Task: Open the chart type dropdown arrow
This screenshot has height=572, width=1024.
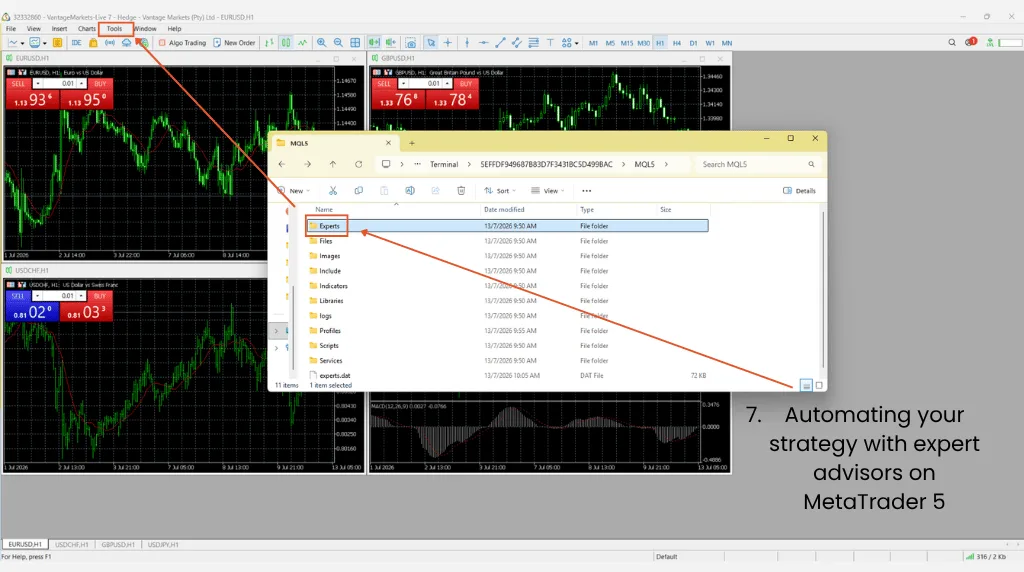Action: point(22,44)
